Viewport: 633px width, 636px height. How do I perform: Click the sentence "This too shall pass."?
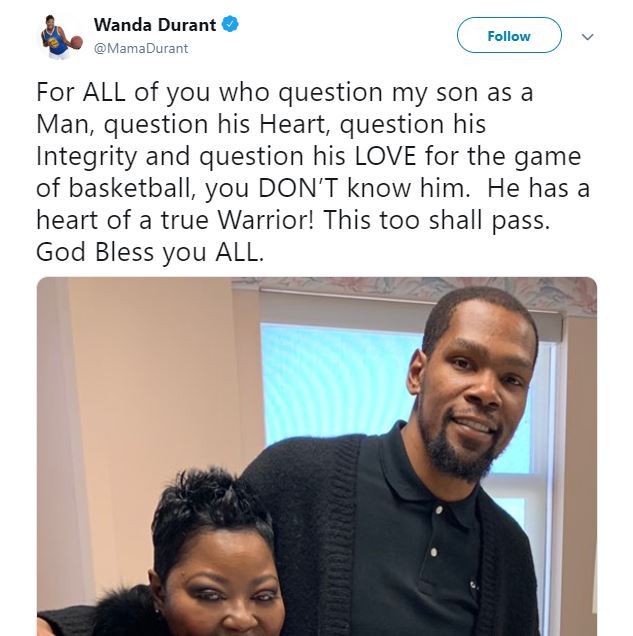436,221
